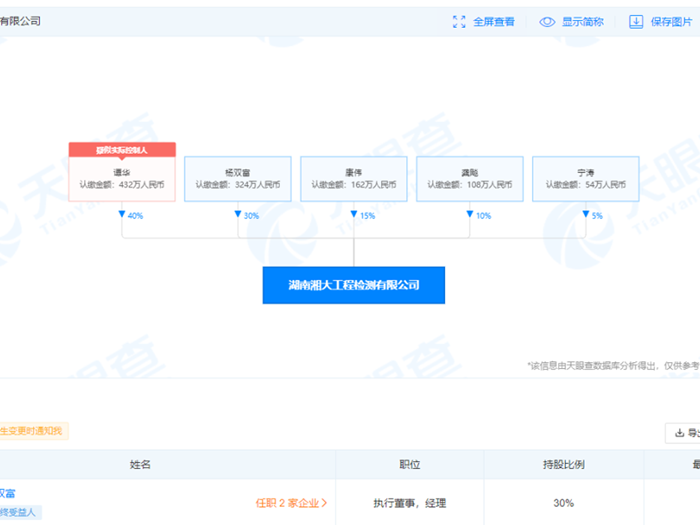700x525 pixels.
Task: Select the 杨双富 shareholder node with 324万
Action: pyautogui.click(x=238, y=179)
